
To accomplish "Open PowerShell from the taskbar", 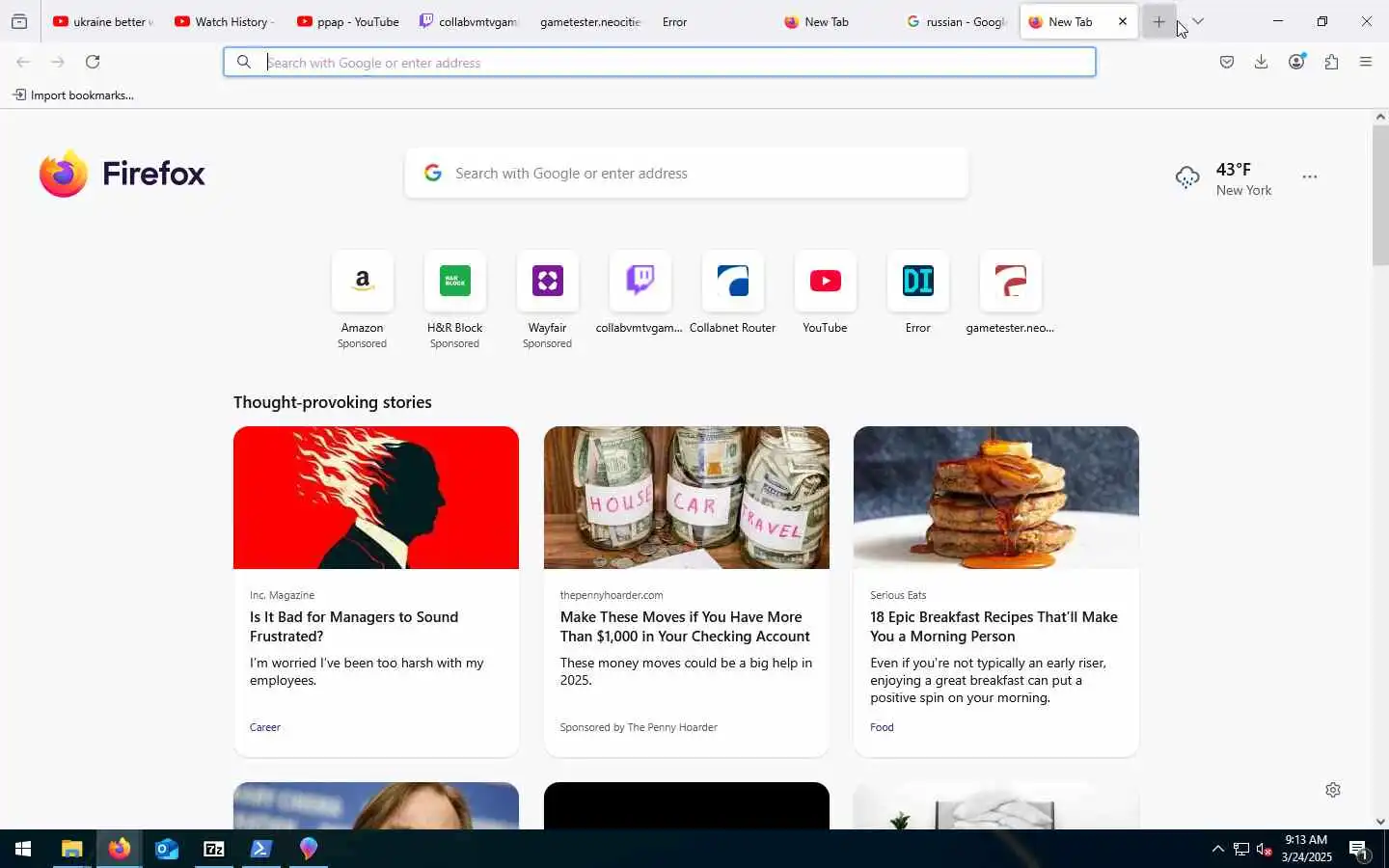I will click(261, 849).
